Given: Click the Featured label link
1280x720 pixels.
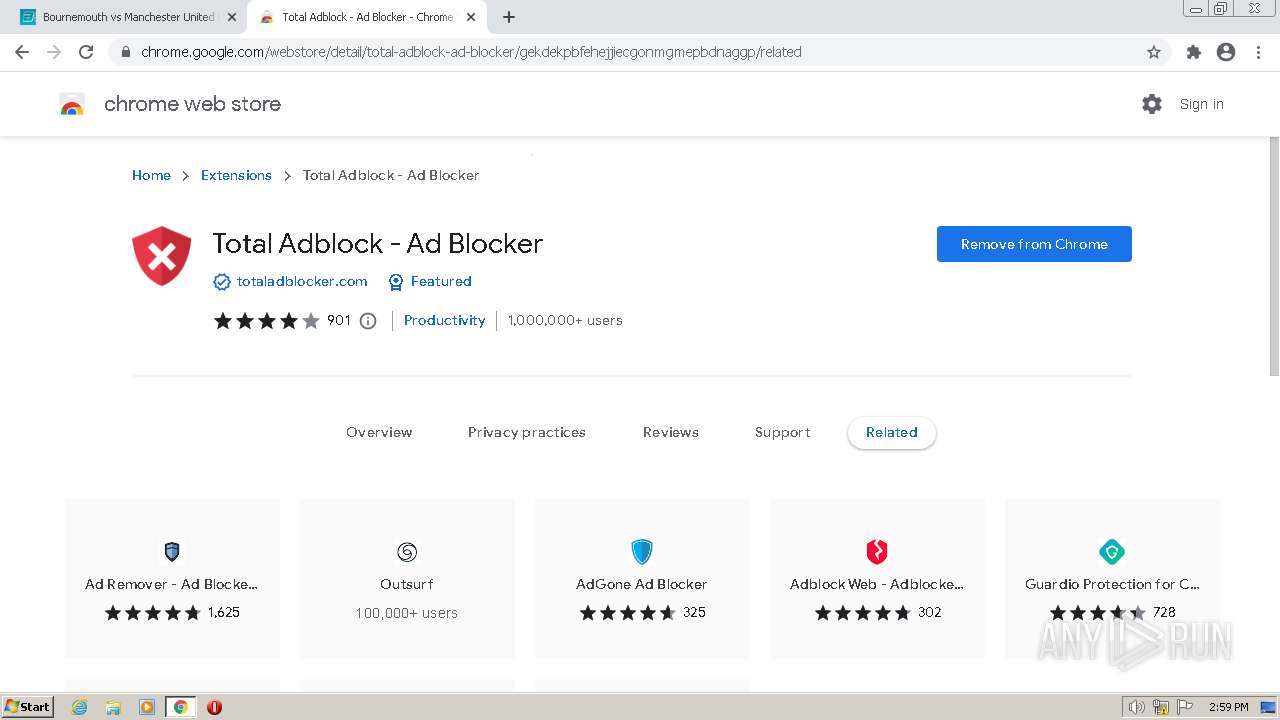Looking at the screenshot, I should pyautogui.click(x=441, y=282).
